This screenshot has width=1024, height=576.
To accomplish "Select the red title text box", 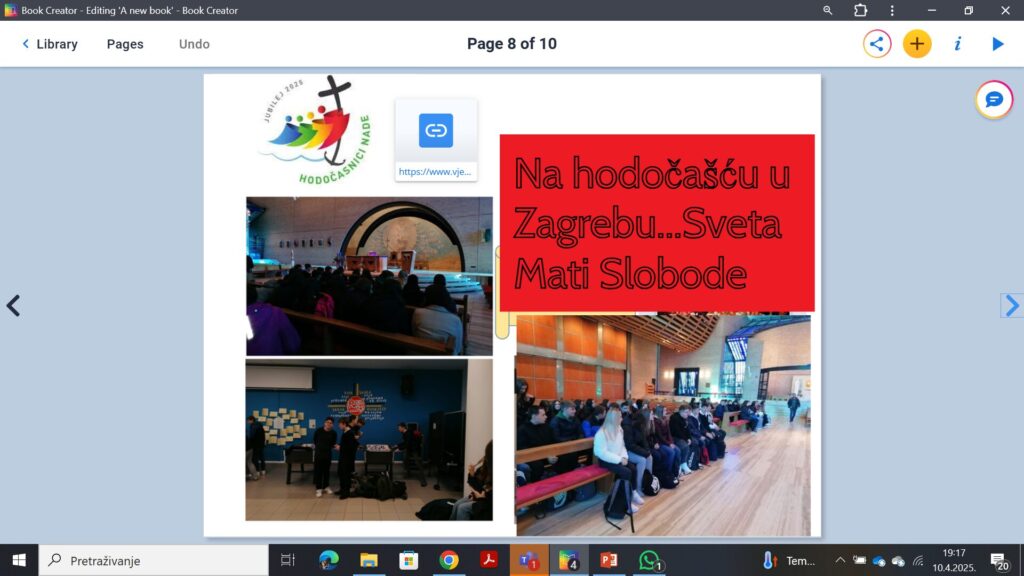I will (x=657, y=223).
